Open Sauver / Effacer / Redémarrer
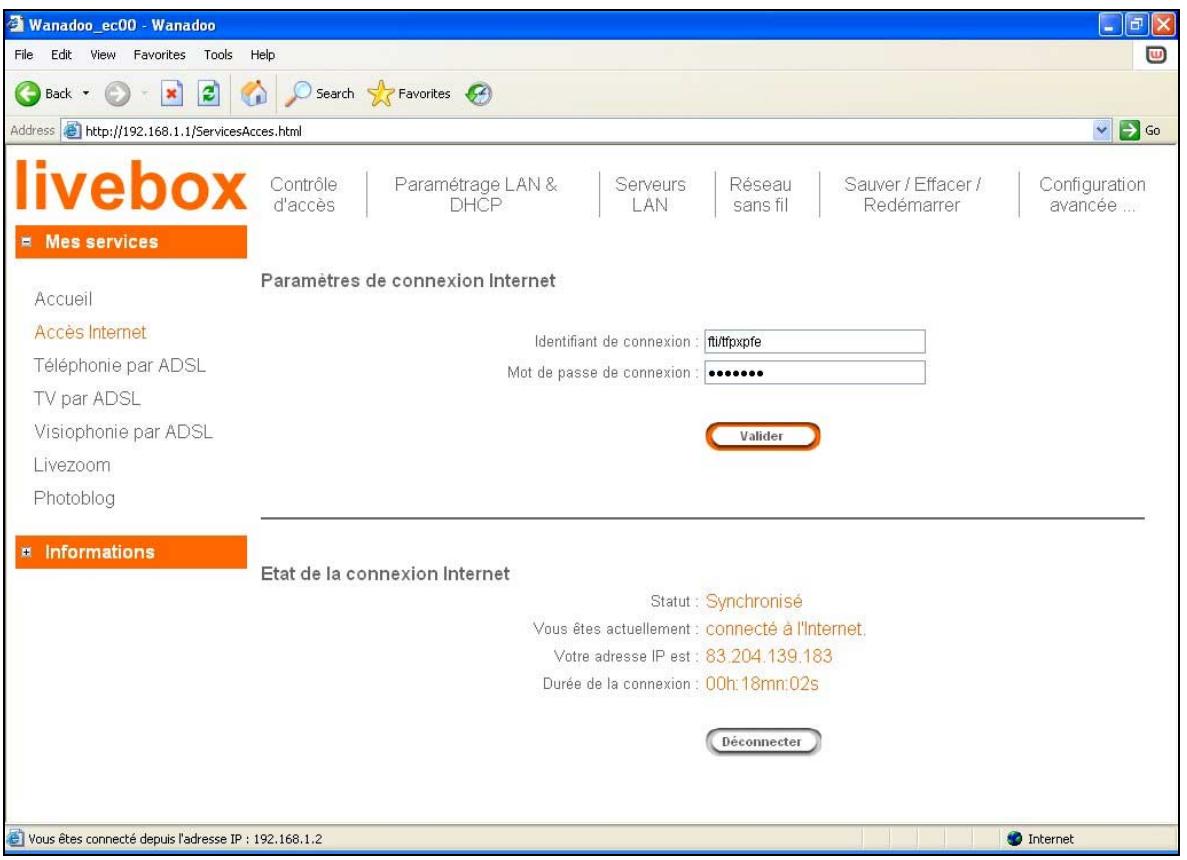This screenshot has height=860, width=1187. pyautogui.click(x=912, y=195)
